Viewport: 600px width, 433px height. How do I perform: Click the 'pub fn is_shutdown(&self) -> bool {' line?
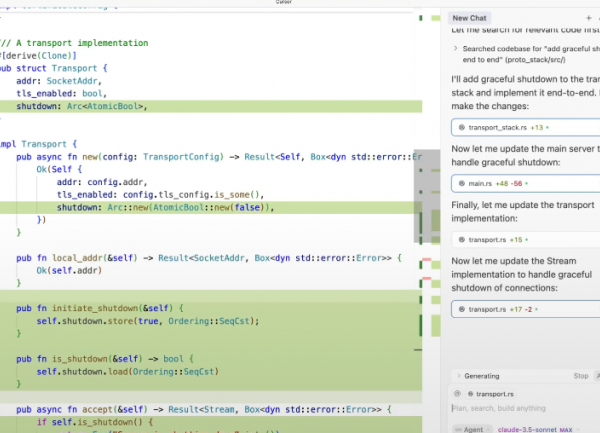tap(105, 359)
